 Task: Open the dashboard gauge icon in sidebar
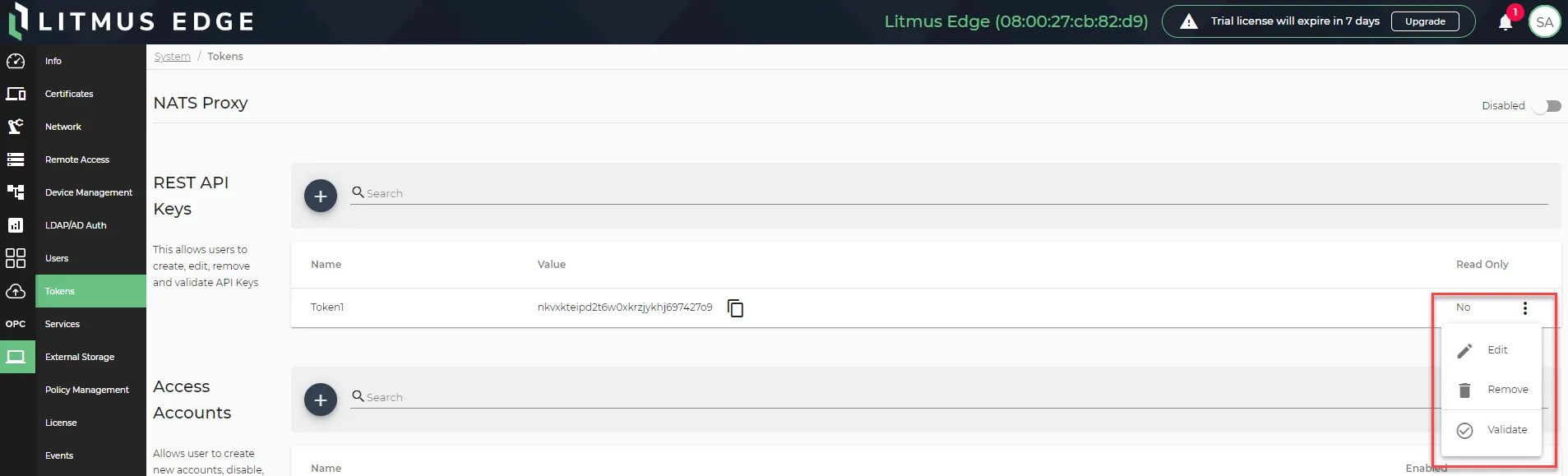coord(16,61)
